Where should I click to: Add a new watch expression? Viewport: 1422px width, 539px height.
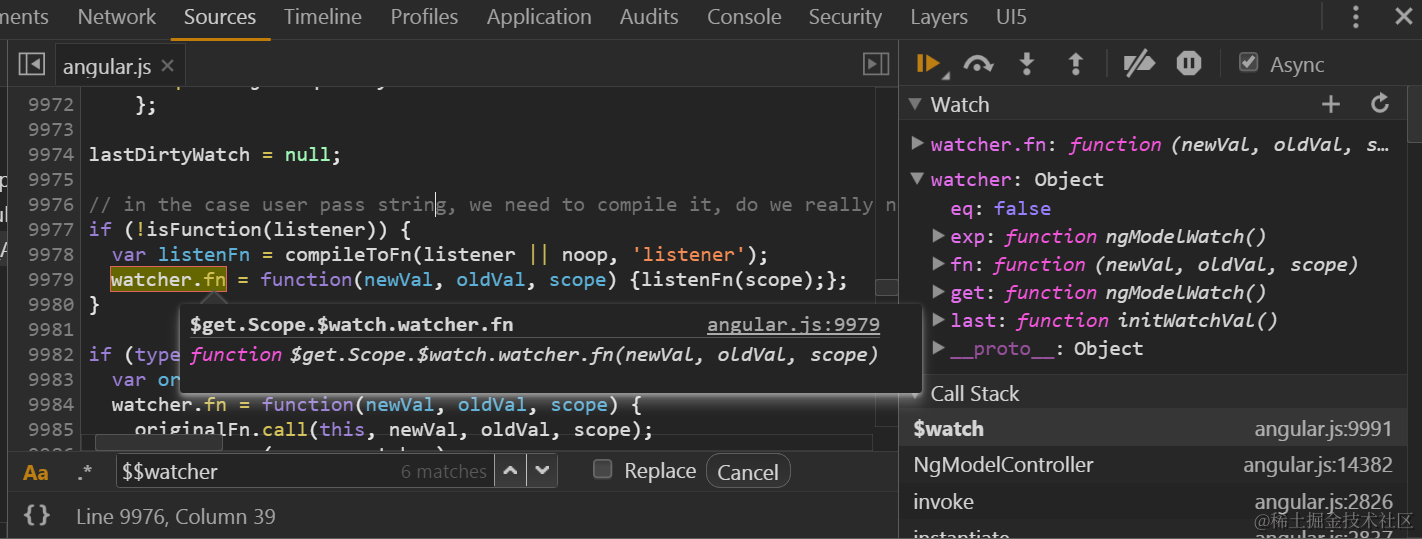coord(1330,104)
